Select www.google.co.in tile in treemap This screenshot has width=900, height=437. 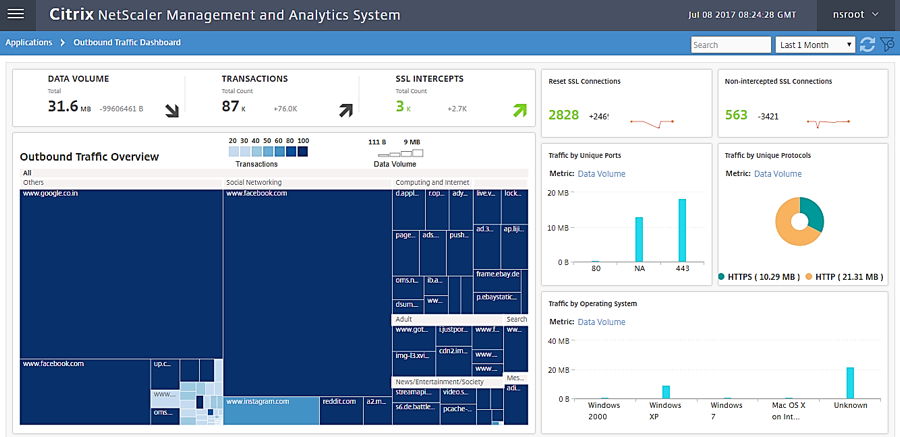pos(120,270)
